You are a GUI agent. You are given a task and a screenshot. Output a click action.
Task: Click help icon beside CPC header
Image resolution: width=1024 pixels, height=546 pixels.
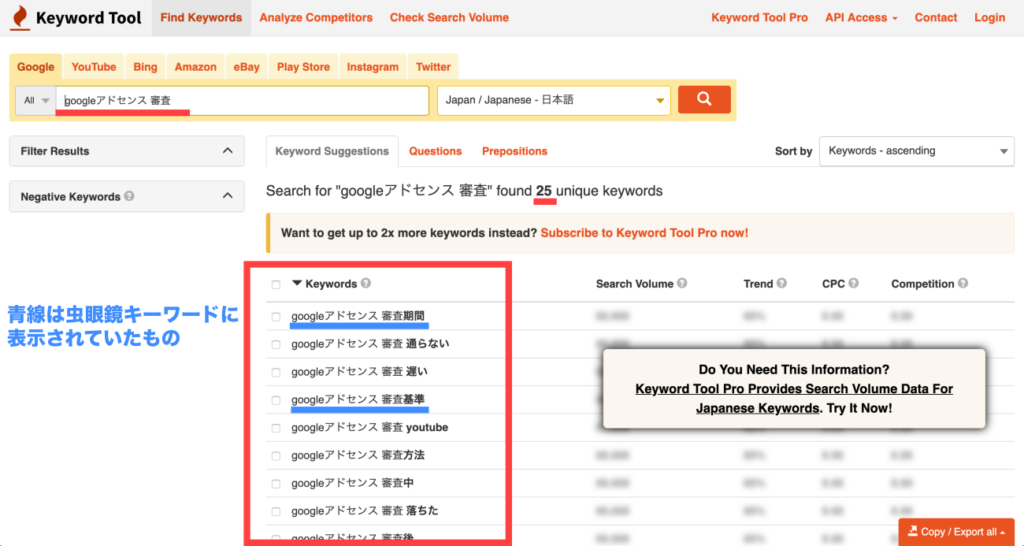856,284
